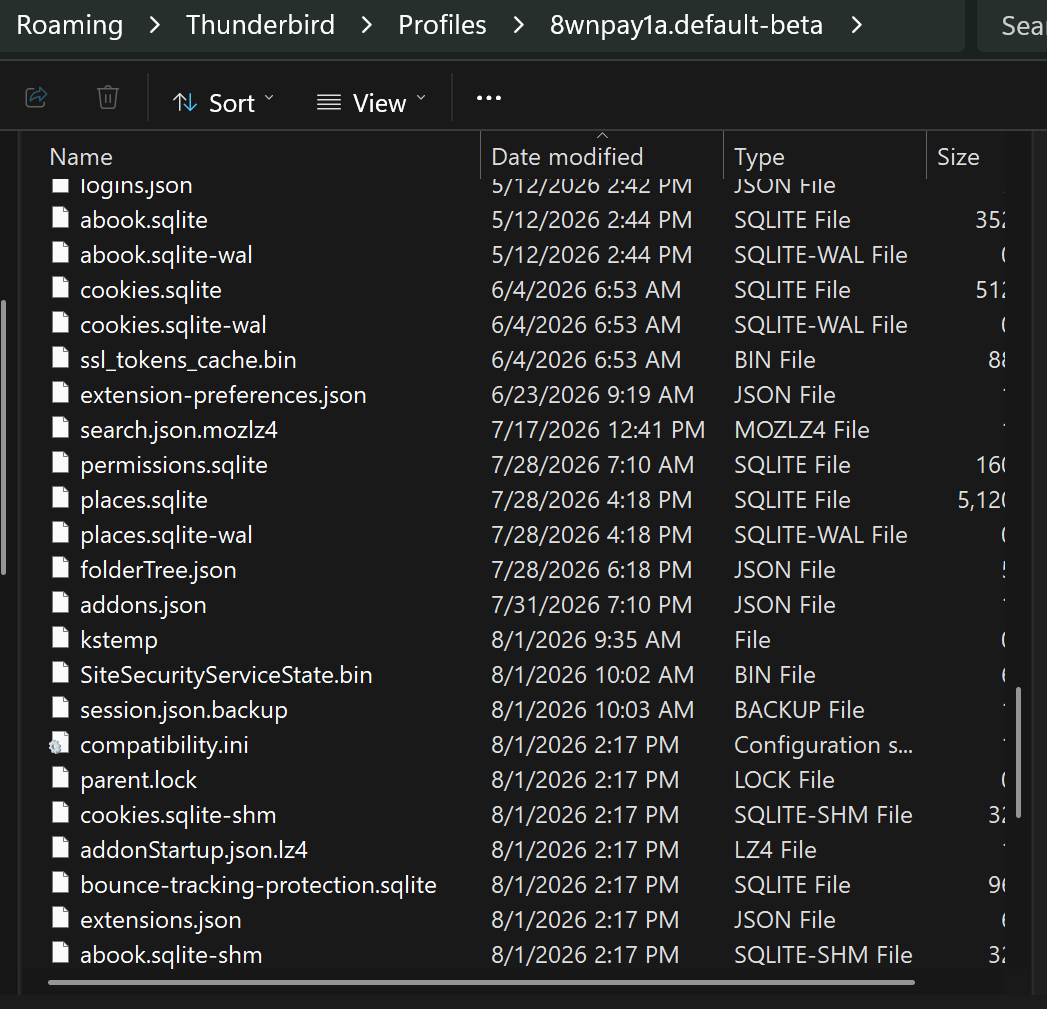Select the ssl_tokens_cache.bin file icon
This screenshot has height=1009, width=1047.
coord(61,359)
